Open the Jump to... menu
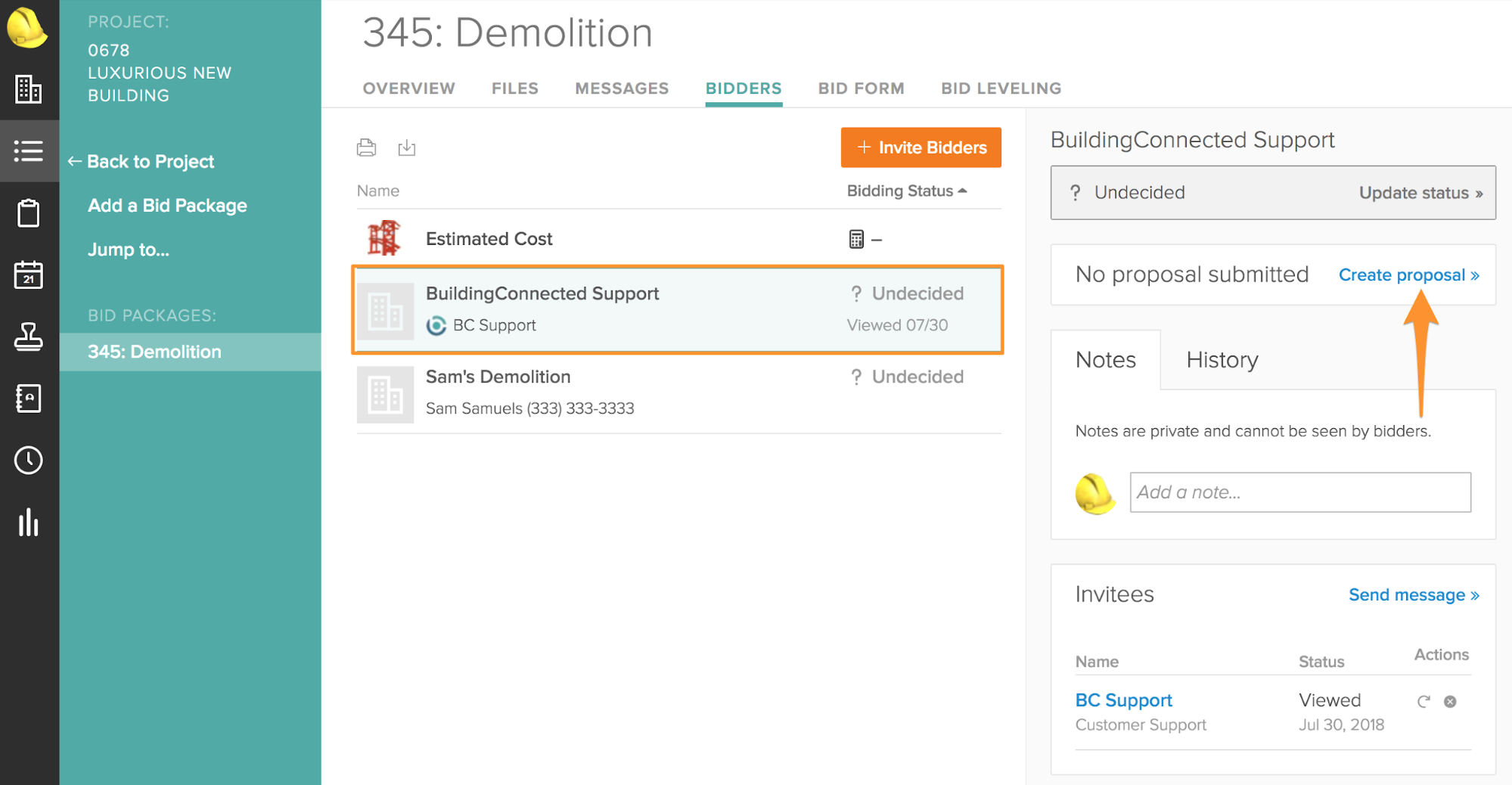 coord(129,250)
